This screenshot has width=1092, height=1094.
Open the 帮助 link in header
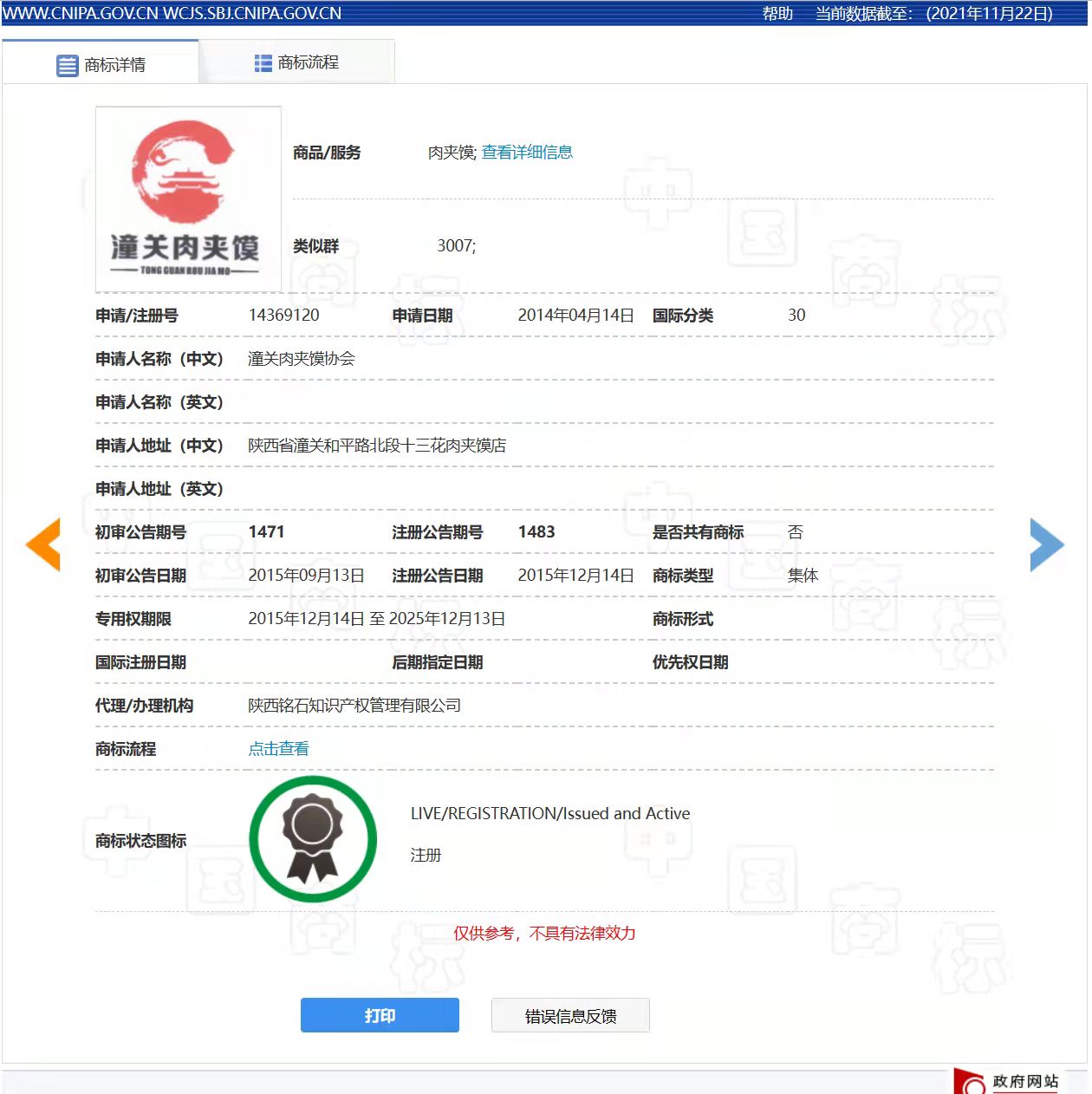click(777, 13)
